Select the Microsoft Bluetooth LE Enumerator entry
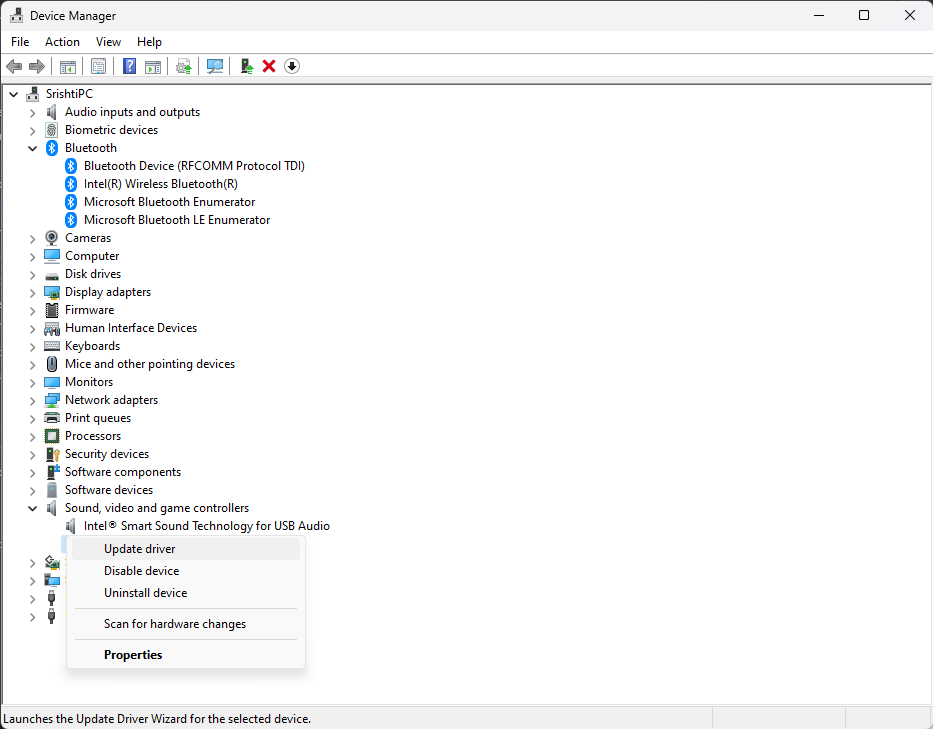The width and height of the screenshot is (933, 729). pos(177,220)
